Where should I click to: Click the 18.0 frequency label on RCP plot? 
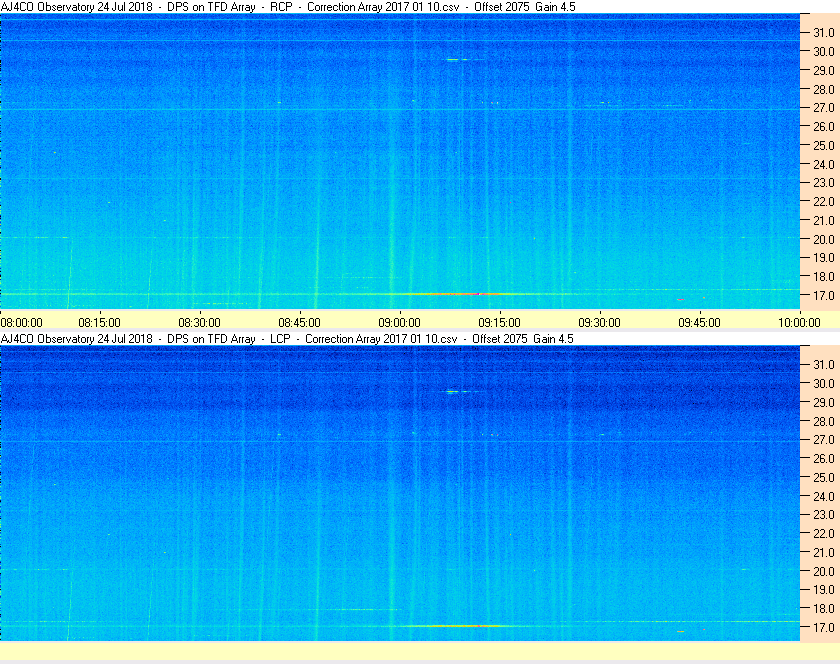824,277
